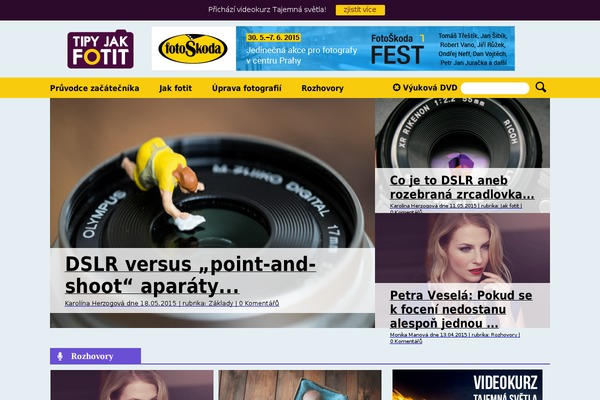Image resolution: width=600 pixels, height=400 pixels.
Task: Click the Tipy Jak Fotit logo
Action: coord(101,49)
